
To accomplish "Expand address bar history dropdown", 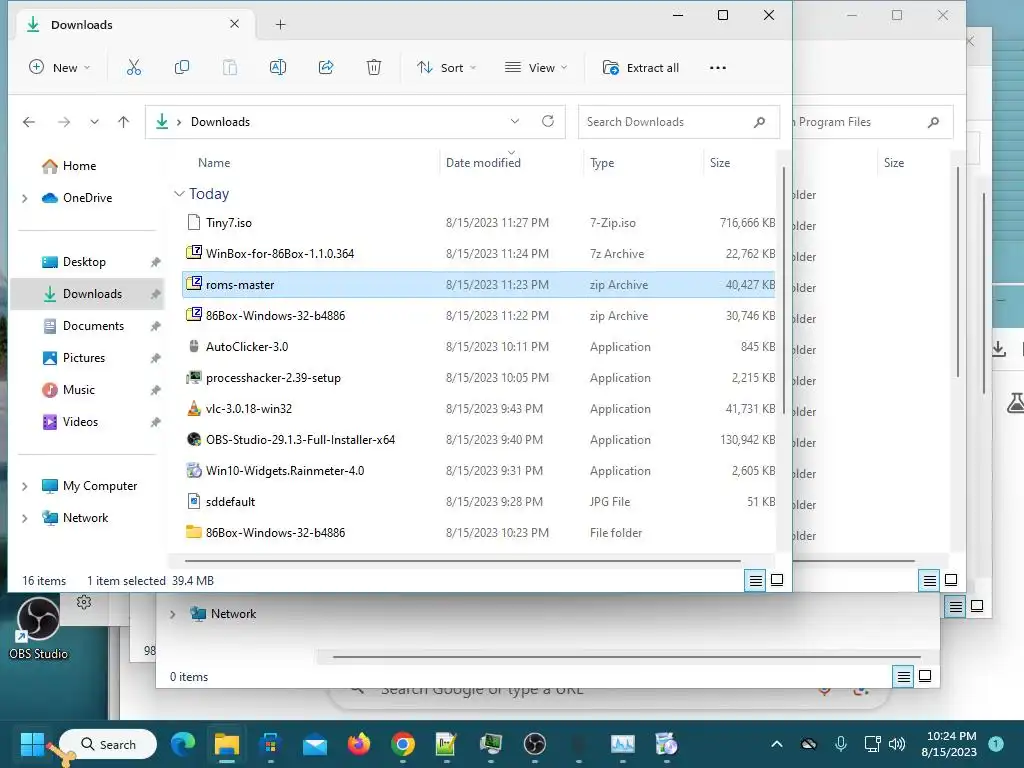I will click(x=515, y=121).
